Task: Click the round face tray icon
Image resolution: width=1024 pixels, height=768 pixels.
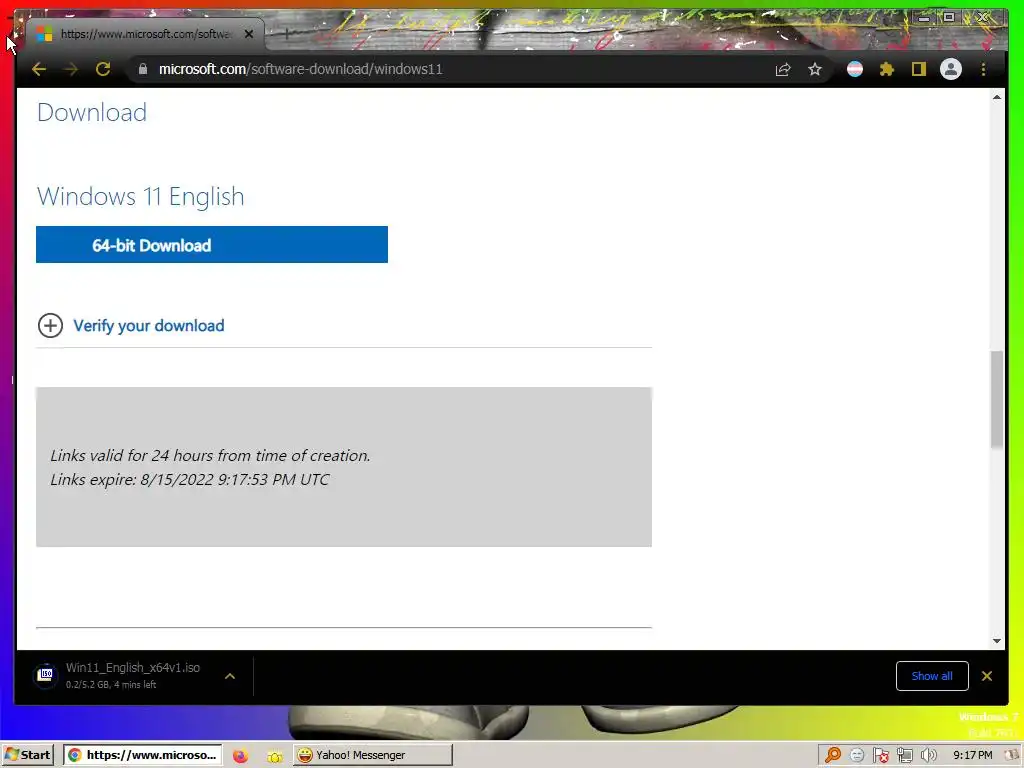Action: coord(857,755)
